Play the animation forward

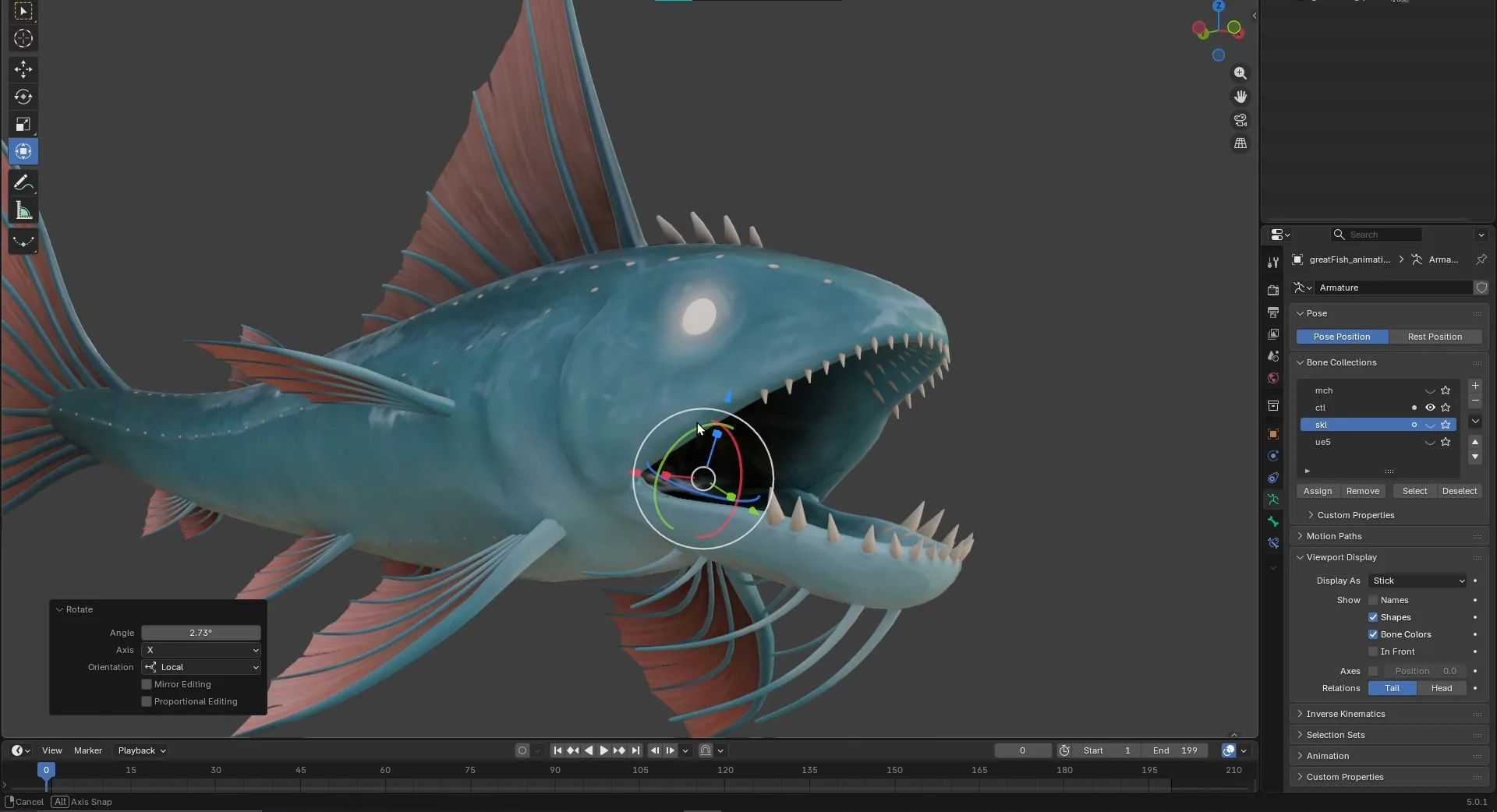pyautogui.click(x=603, y=750)
